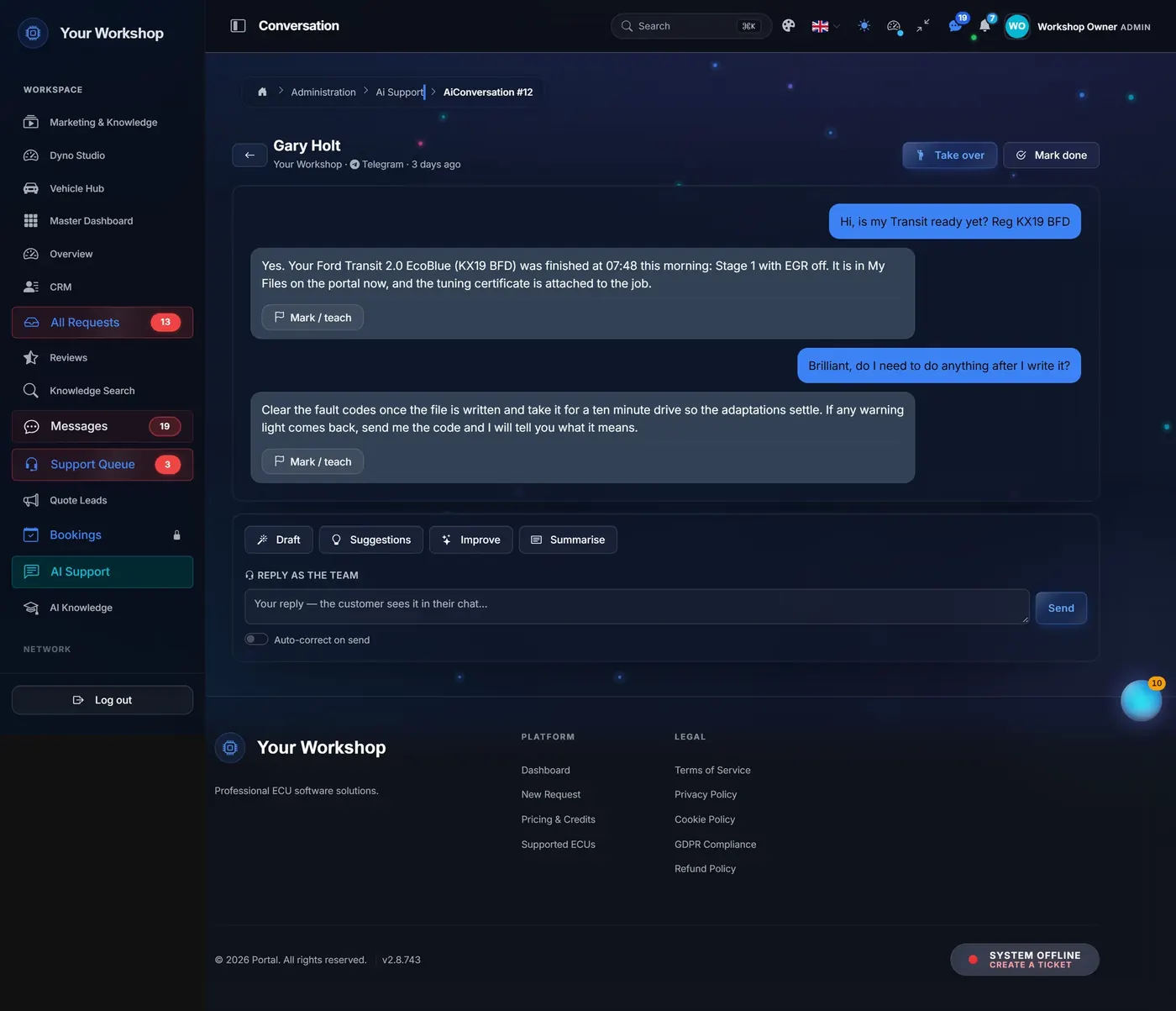The height and width of the screenshot is (1011, 1176).
Task: Open notifications bell icon
Action: pyautogui.click(x=984, y=25)
